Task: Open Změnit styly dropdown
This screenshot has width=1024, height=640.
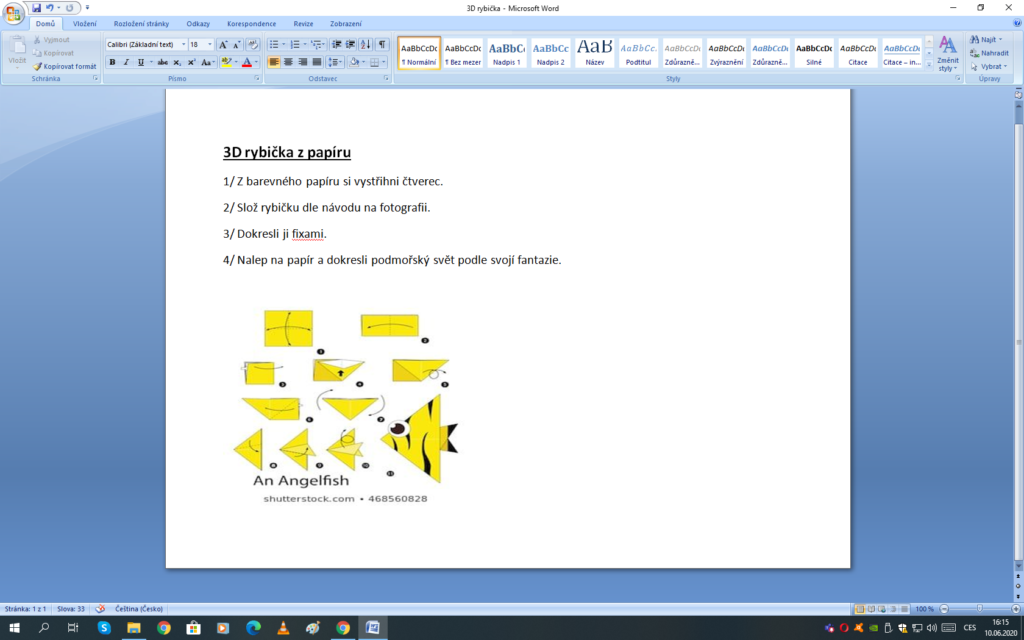Action: (947, 54)
